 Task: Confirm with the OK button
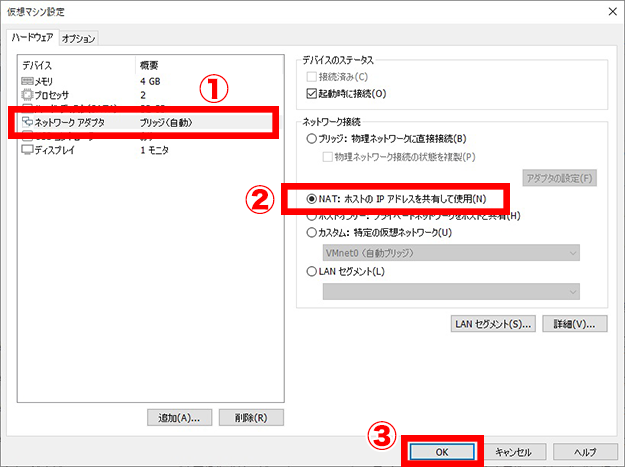coord(442,452)
